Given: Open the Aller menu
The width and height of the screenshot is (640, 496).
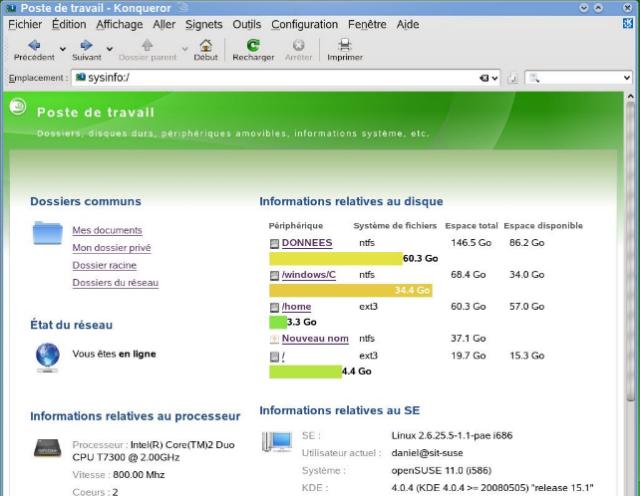Looking at the screenshot, I should click(164, 24).
